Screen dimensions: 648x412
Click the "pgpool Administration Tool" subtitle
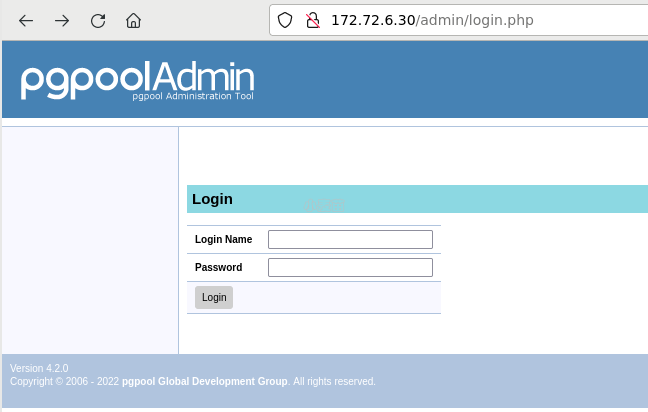click(193, 96)
